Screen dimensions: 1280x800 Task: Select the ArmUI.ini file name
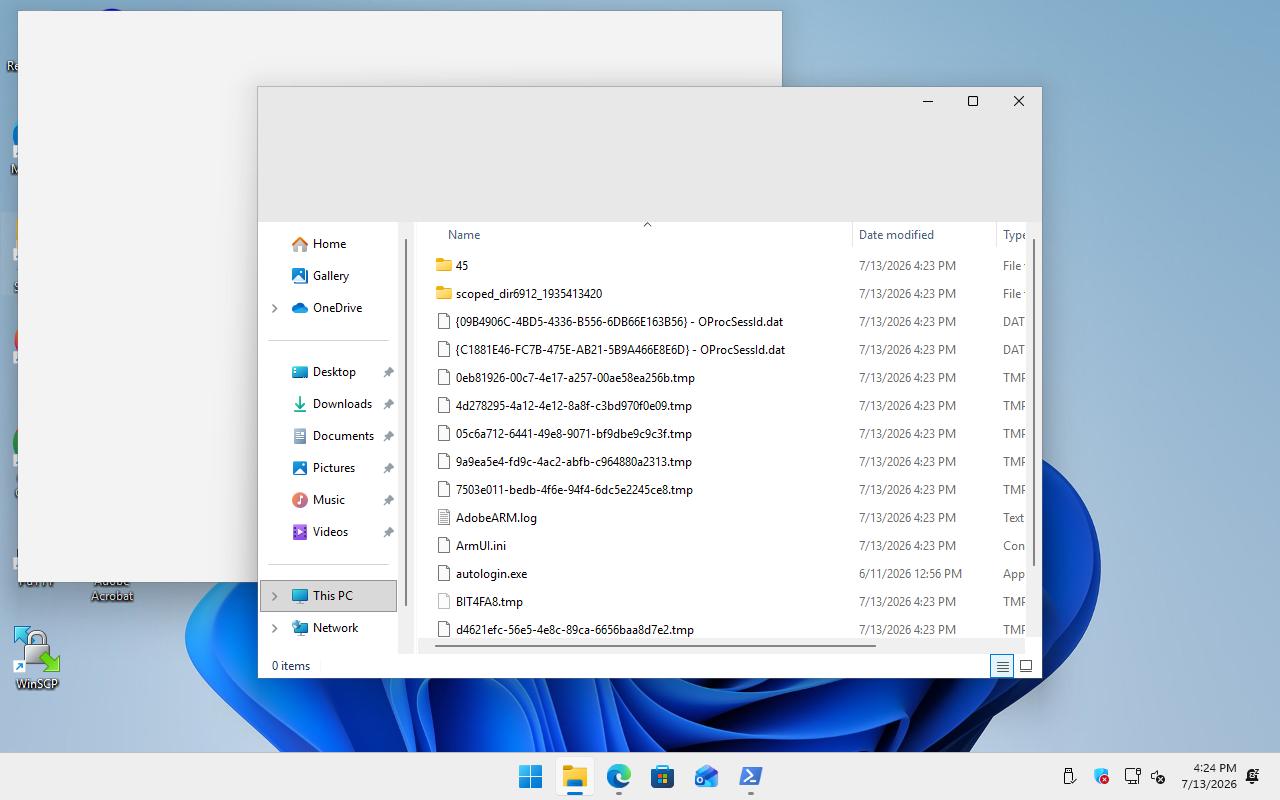(481, 545)
